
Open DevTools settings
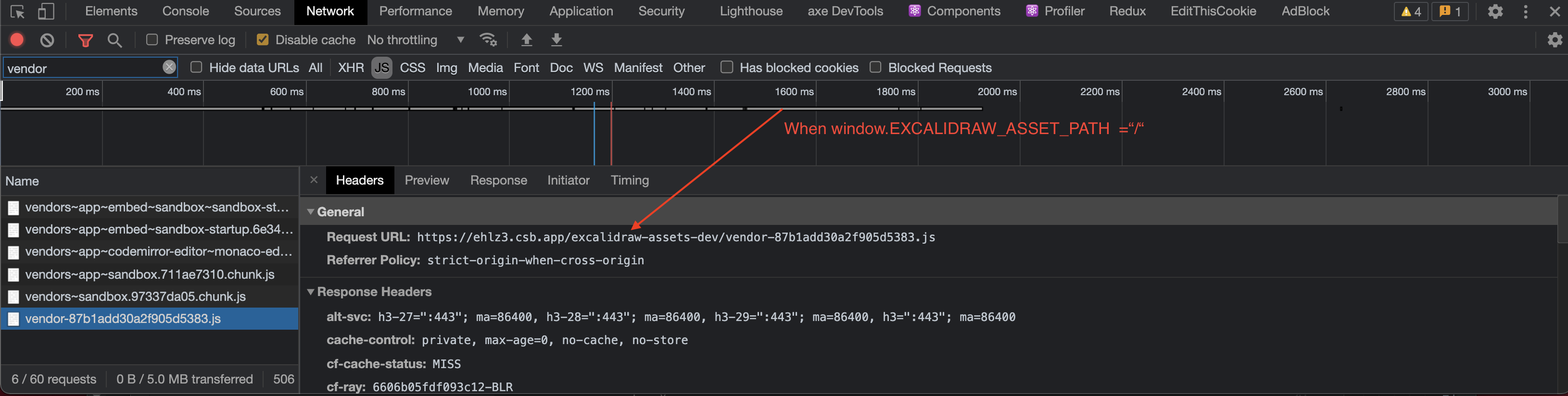(x=1495, y=12)
